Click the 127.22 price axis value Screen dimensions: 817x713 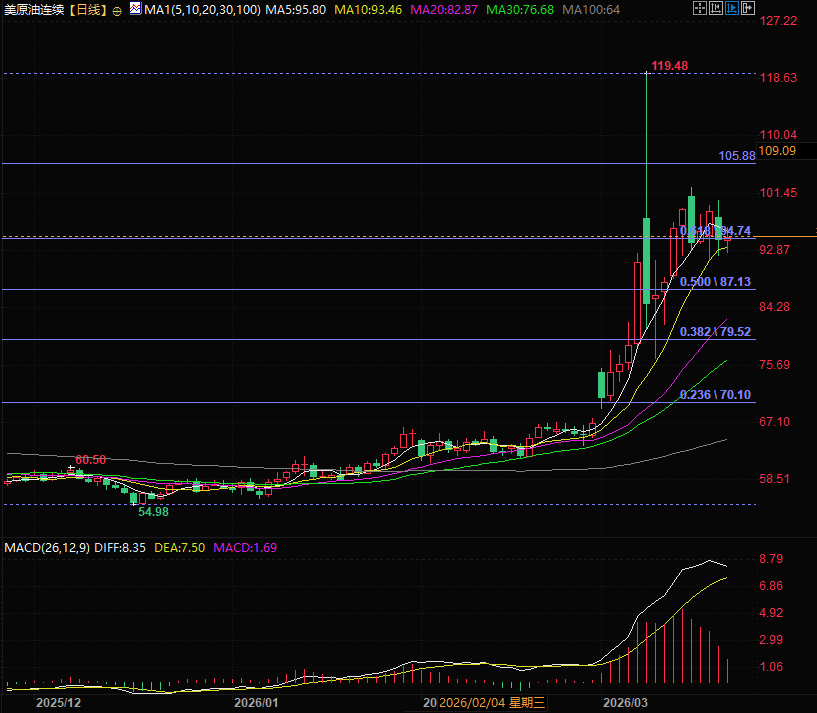tap(778, 21)
